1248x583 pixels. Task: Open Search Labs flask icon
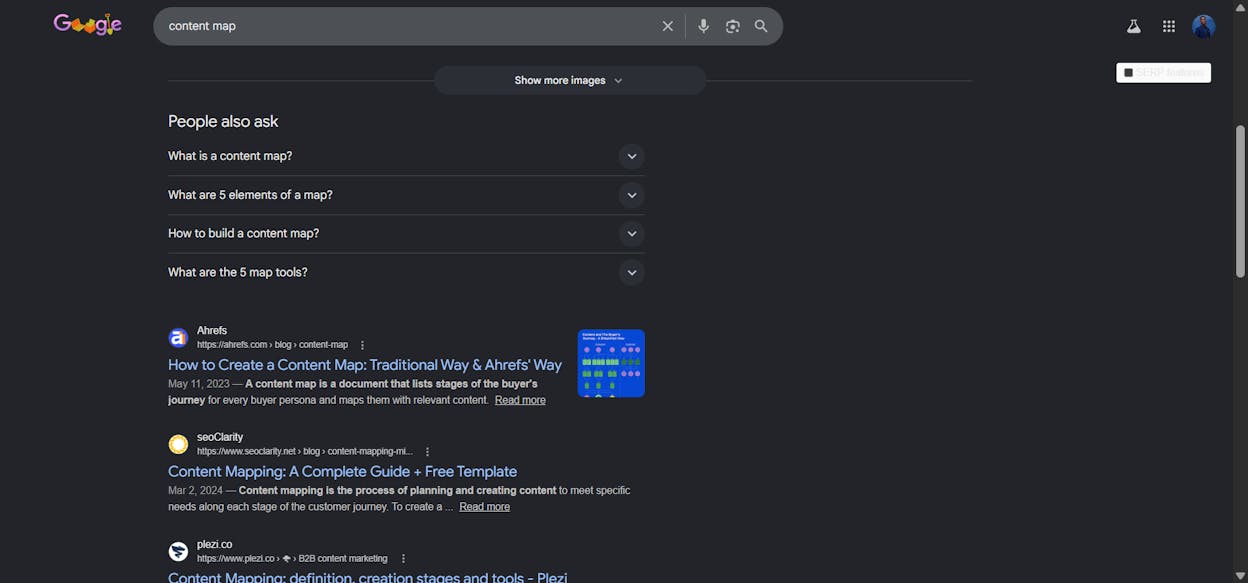[1133, 27]
